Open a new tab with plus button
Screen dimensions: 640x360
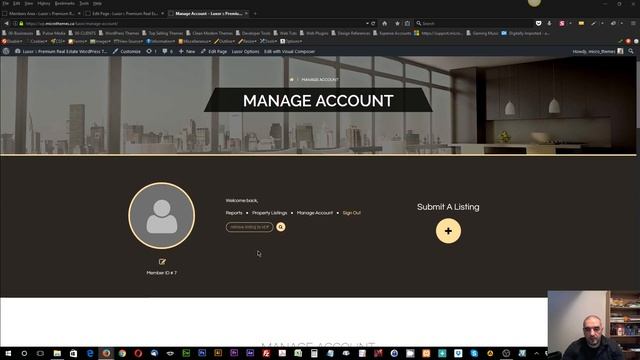[x=255, y=13]
